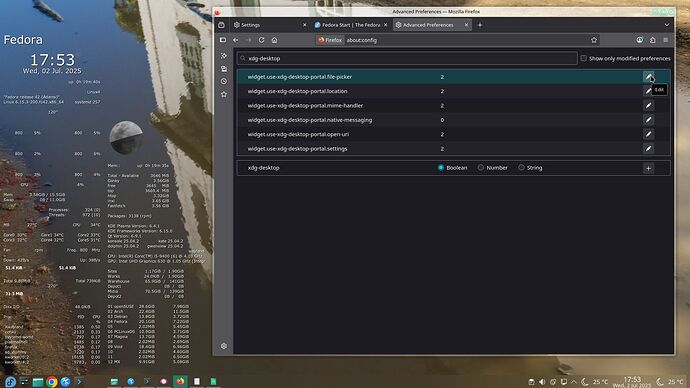Image resolution: width=690 pixels, height=388 pixels.
Task: Edit the portal.settings preference pencil icon
Action: (648, 149)
